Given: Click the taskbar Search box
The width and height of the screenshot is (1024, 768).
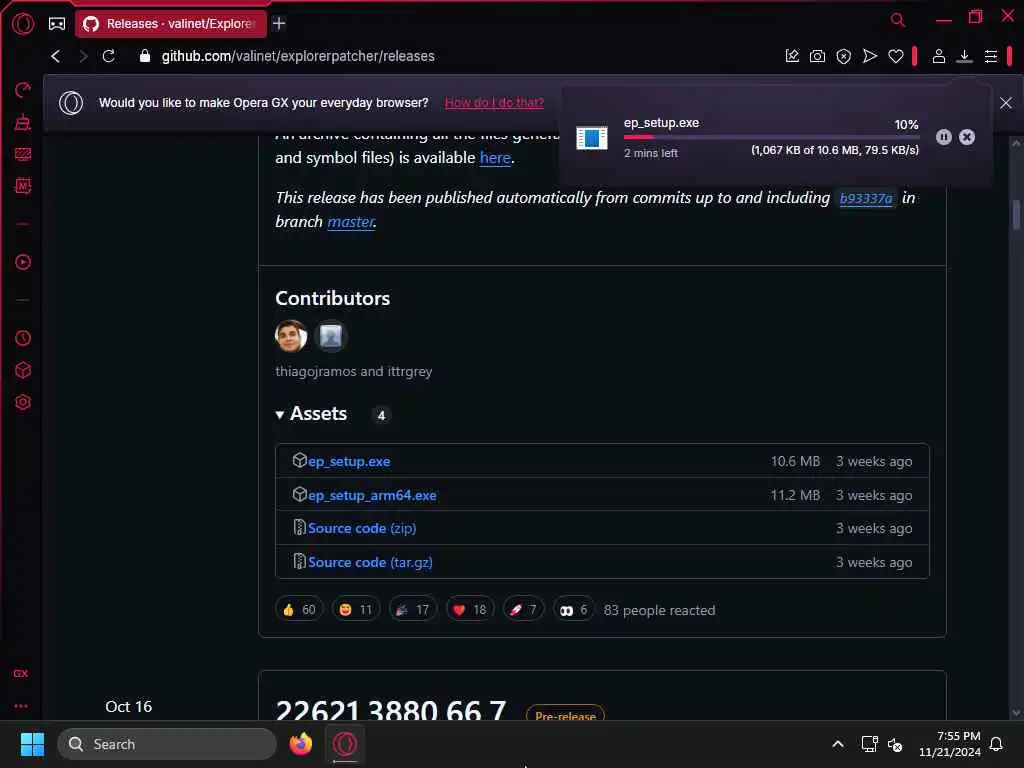Looking at the screenshot, I should [x=167, y=744].
